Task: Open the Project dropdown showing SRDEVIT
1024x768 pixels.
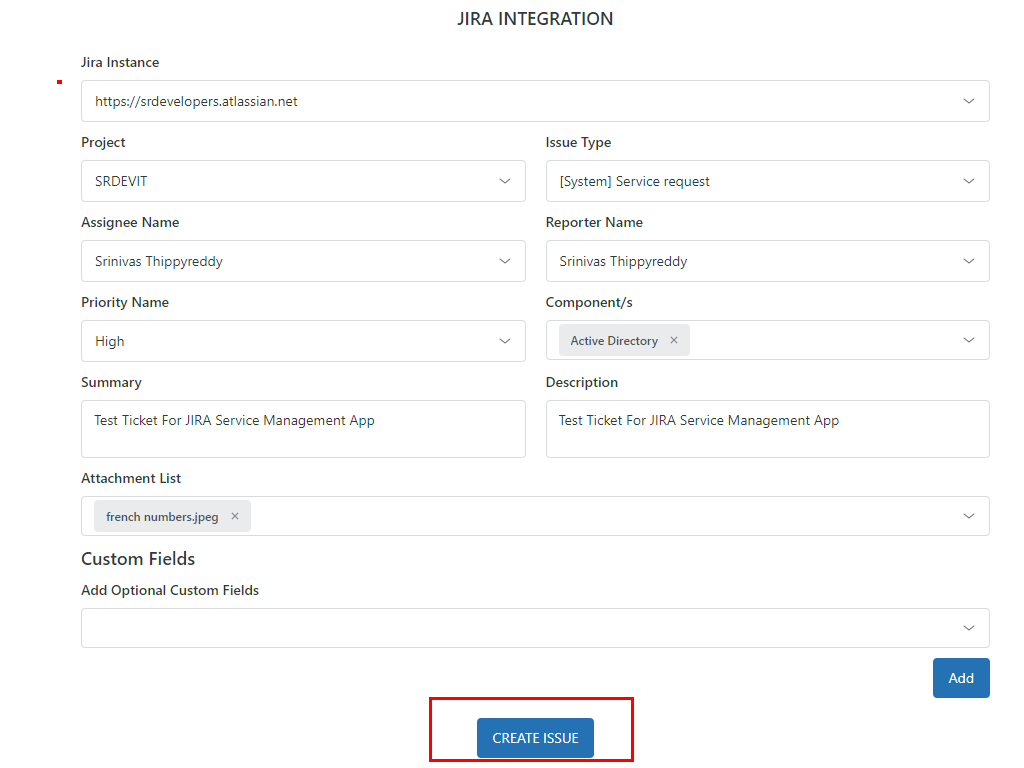Action: click(x=303, y=181)
